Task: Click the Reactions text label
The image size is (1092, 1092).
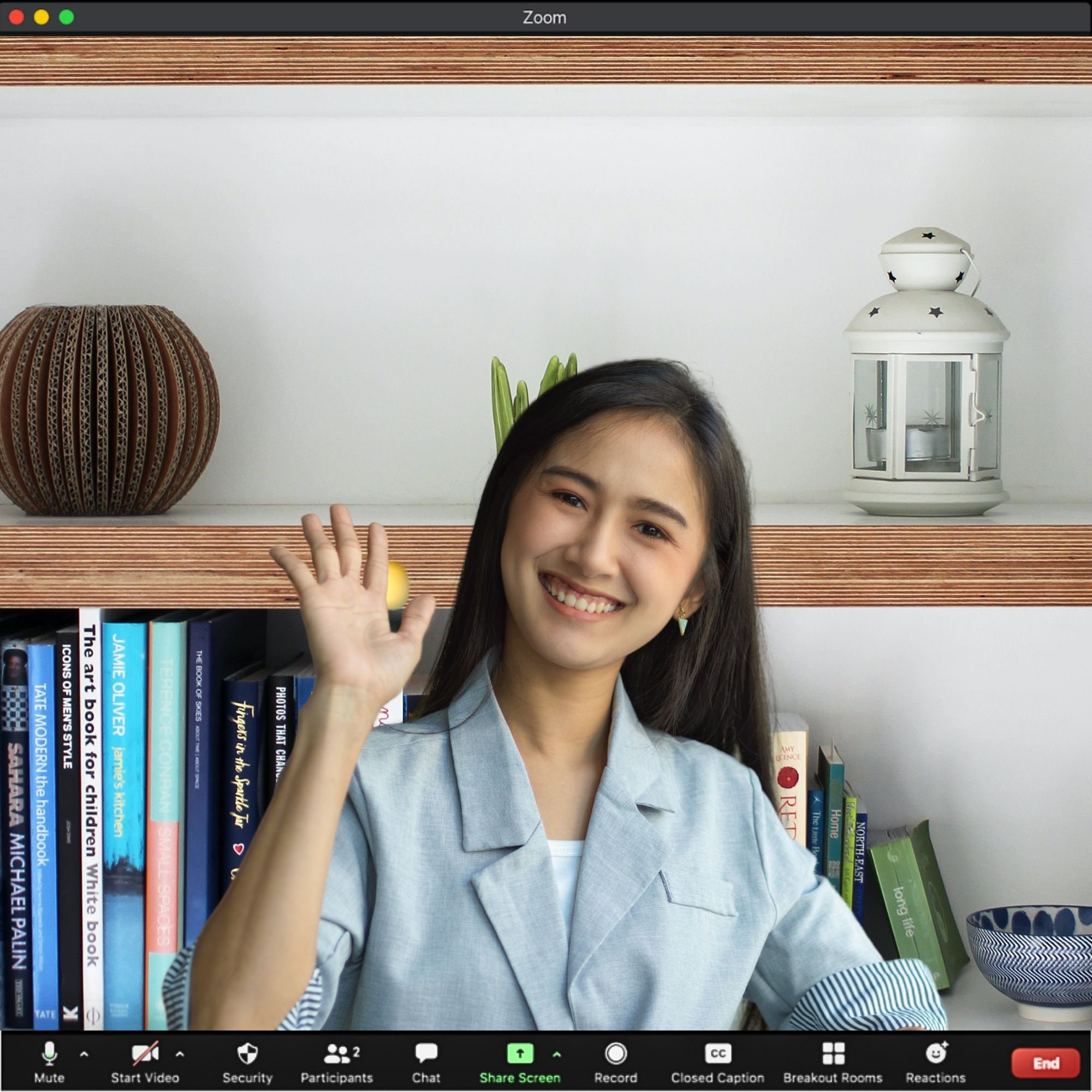Action: coord(935,1077)
